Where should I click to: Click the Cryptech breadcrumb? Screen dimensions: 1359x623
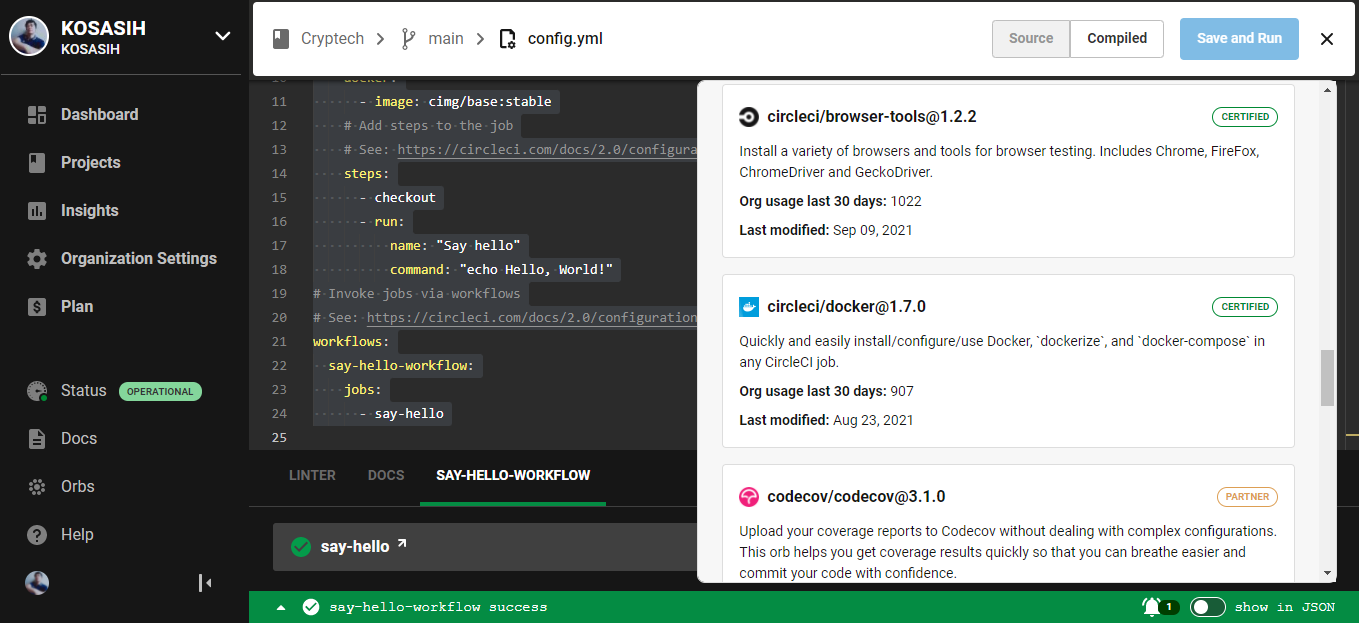333,39
